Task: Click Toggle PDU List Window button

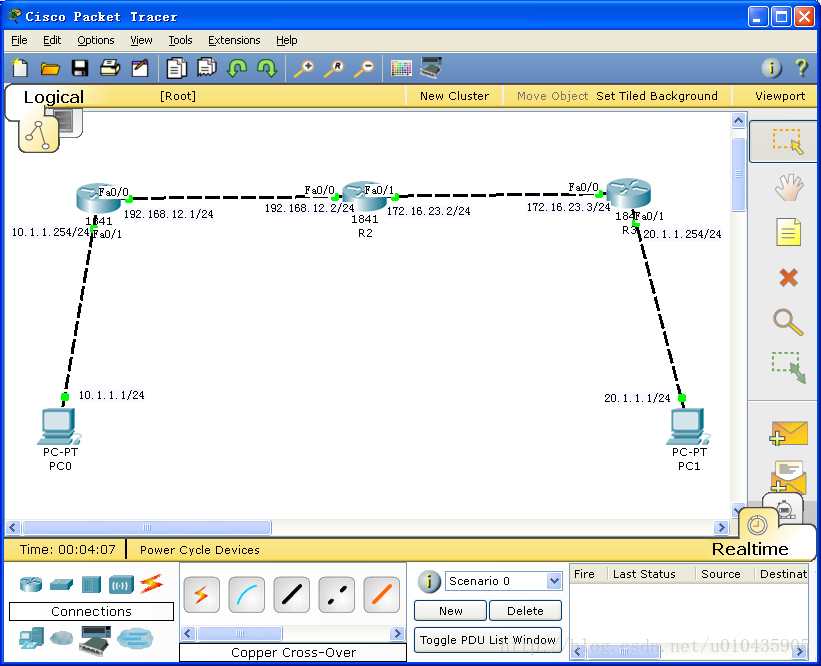Action: coord(488,640)
